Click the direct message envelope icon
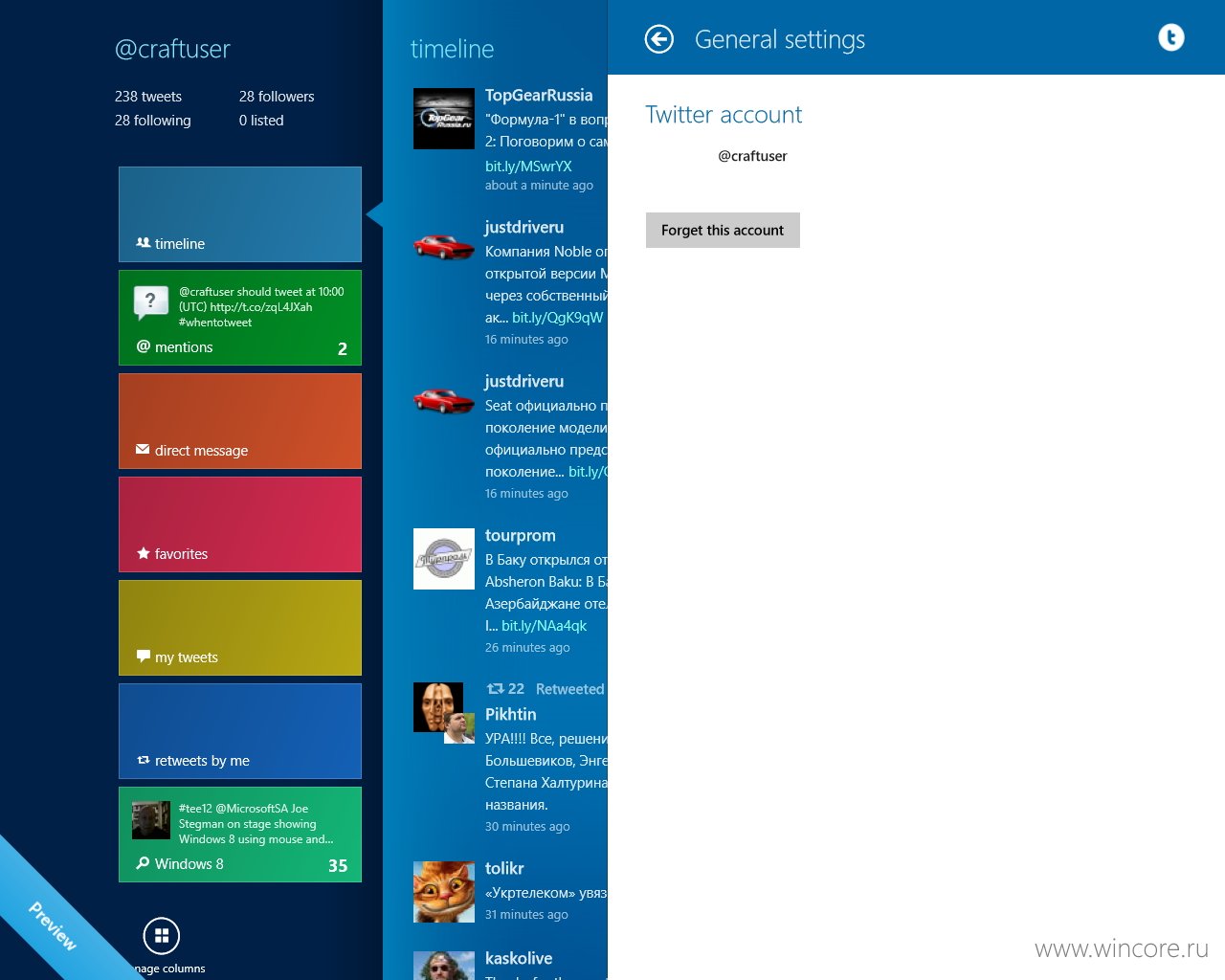This screenshot has height=980, width=1225. click(x=143, y=450)
